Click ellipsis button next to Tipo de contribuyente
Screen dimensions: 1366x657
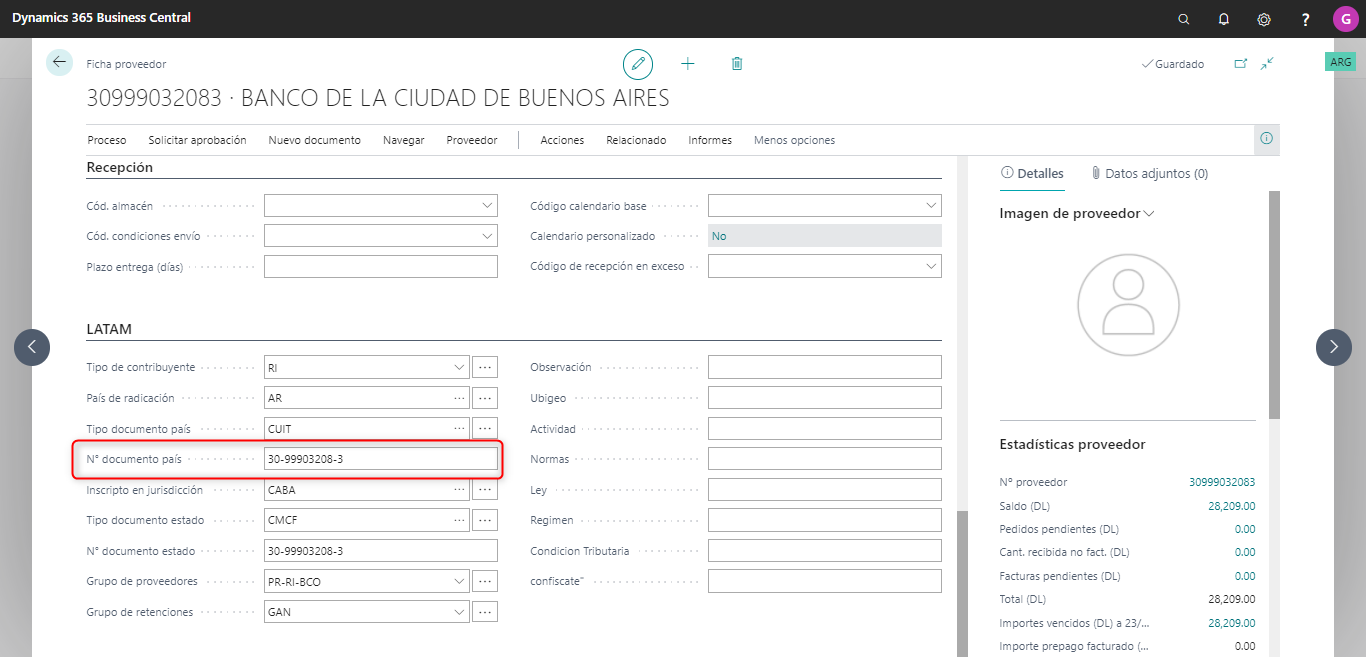(485, 367)
